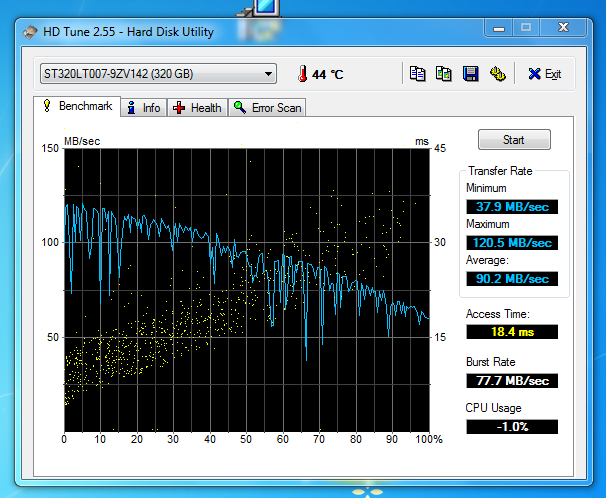
Task: Click the Average 90.2 MB/sec value
Action: pyautogui.click(x=511, y=279)
